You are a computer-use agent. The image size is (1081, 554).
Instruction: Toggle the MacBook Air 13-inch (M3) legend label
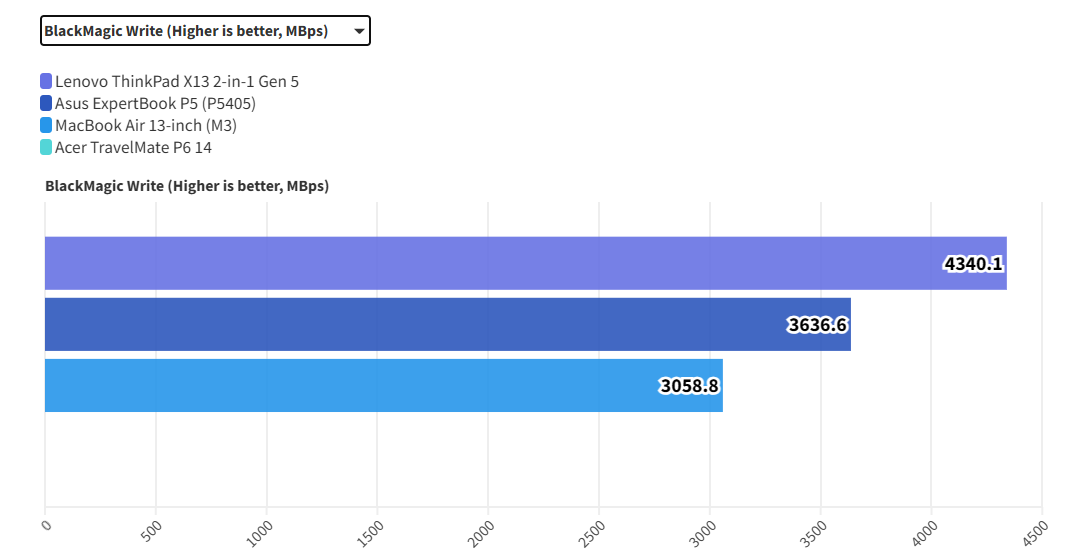click(146, 126)
